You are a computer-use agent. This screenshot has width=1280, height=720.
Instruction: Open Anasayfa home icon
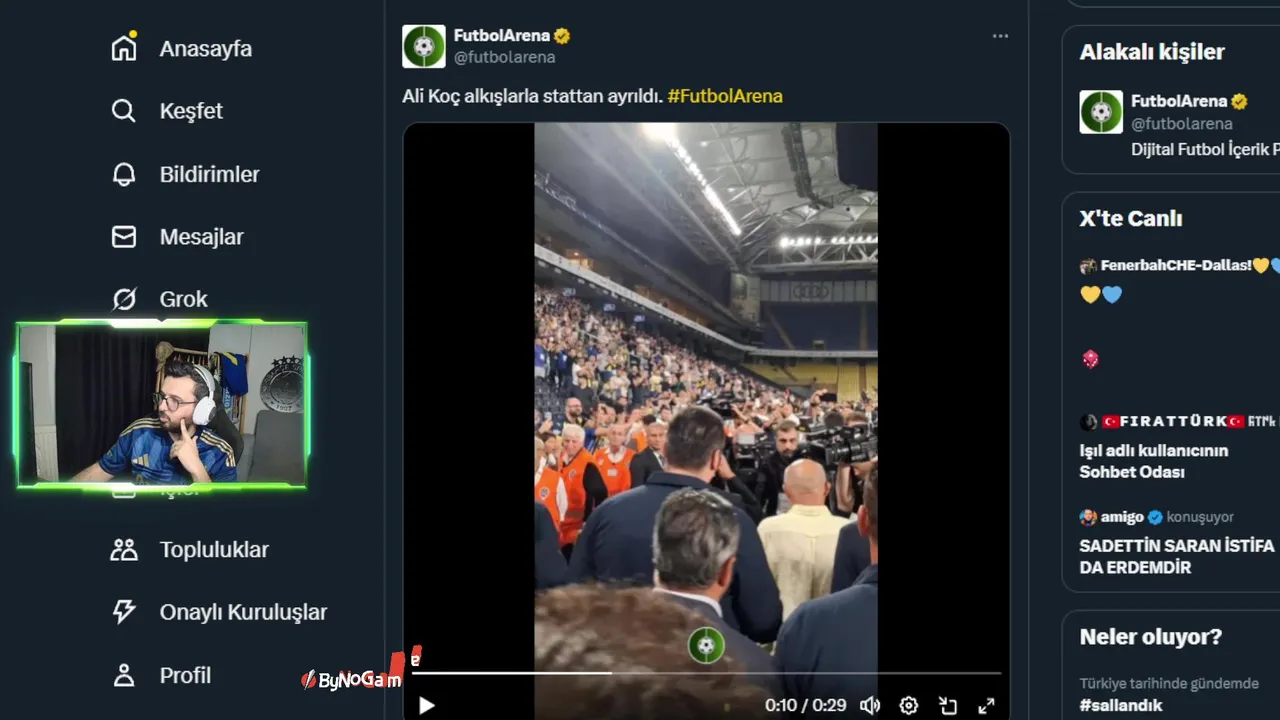(124, 48)
